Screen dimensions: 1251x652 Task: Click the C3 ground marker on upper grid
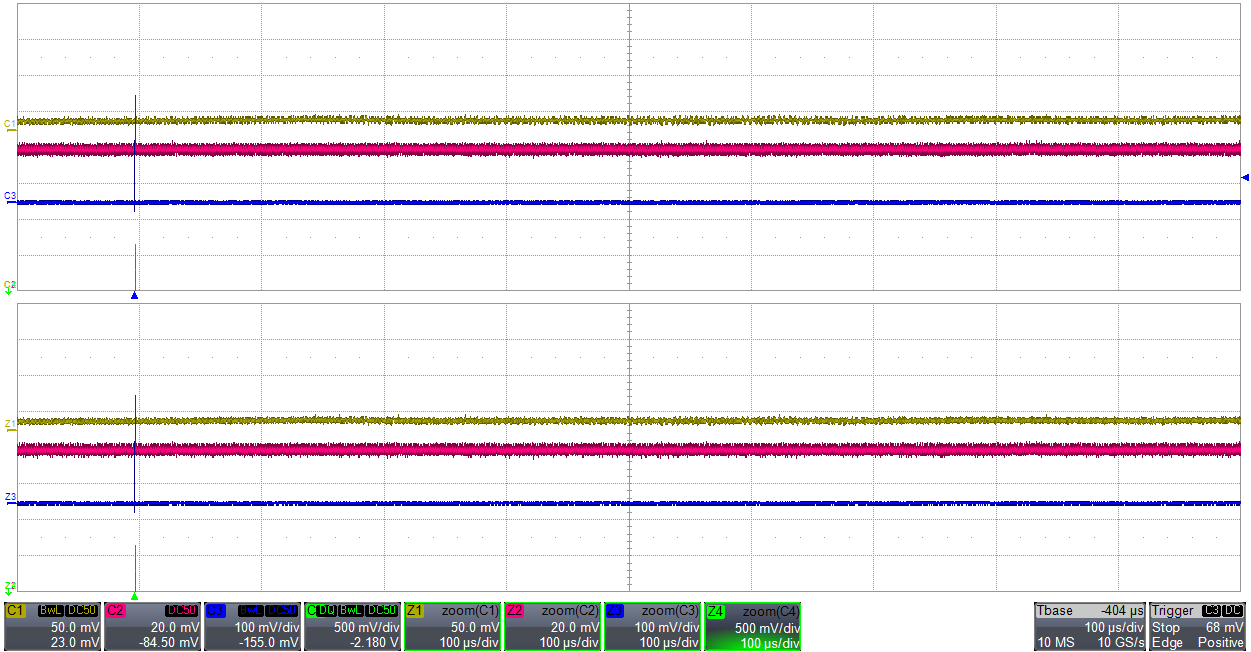(x=10, y=196)
